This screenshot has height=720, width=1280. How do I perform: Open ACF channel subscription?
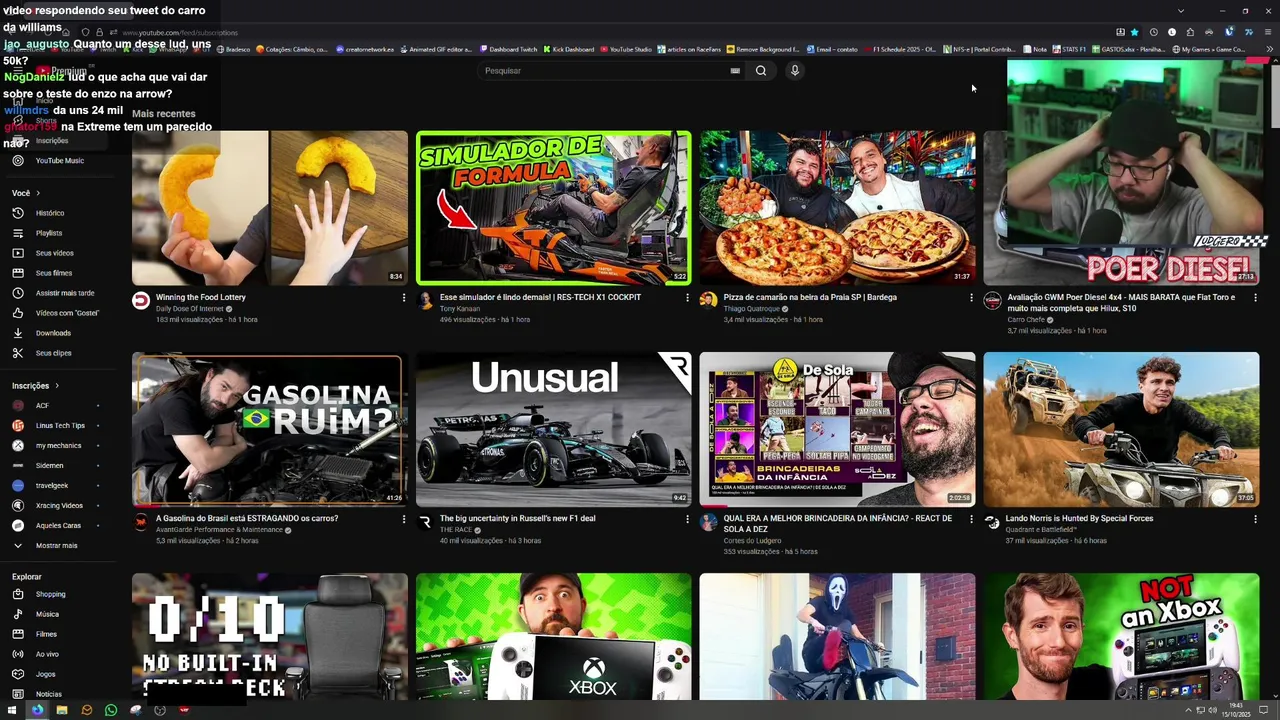coord(42,405)
